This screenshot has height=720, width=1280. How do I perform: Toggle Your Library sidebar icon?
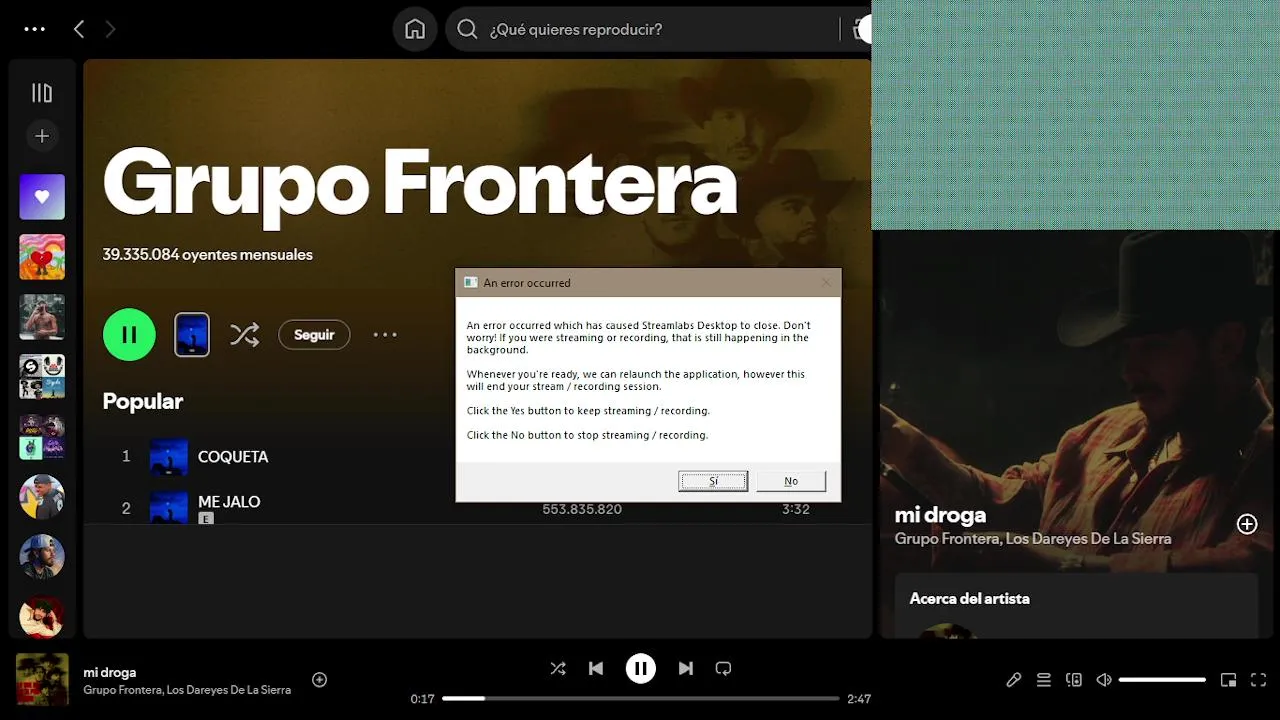tap(42, 93)
